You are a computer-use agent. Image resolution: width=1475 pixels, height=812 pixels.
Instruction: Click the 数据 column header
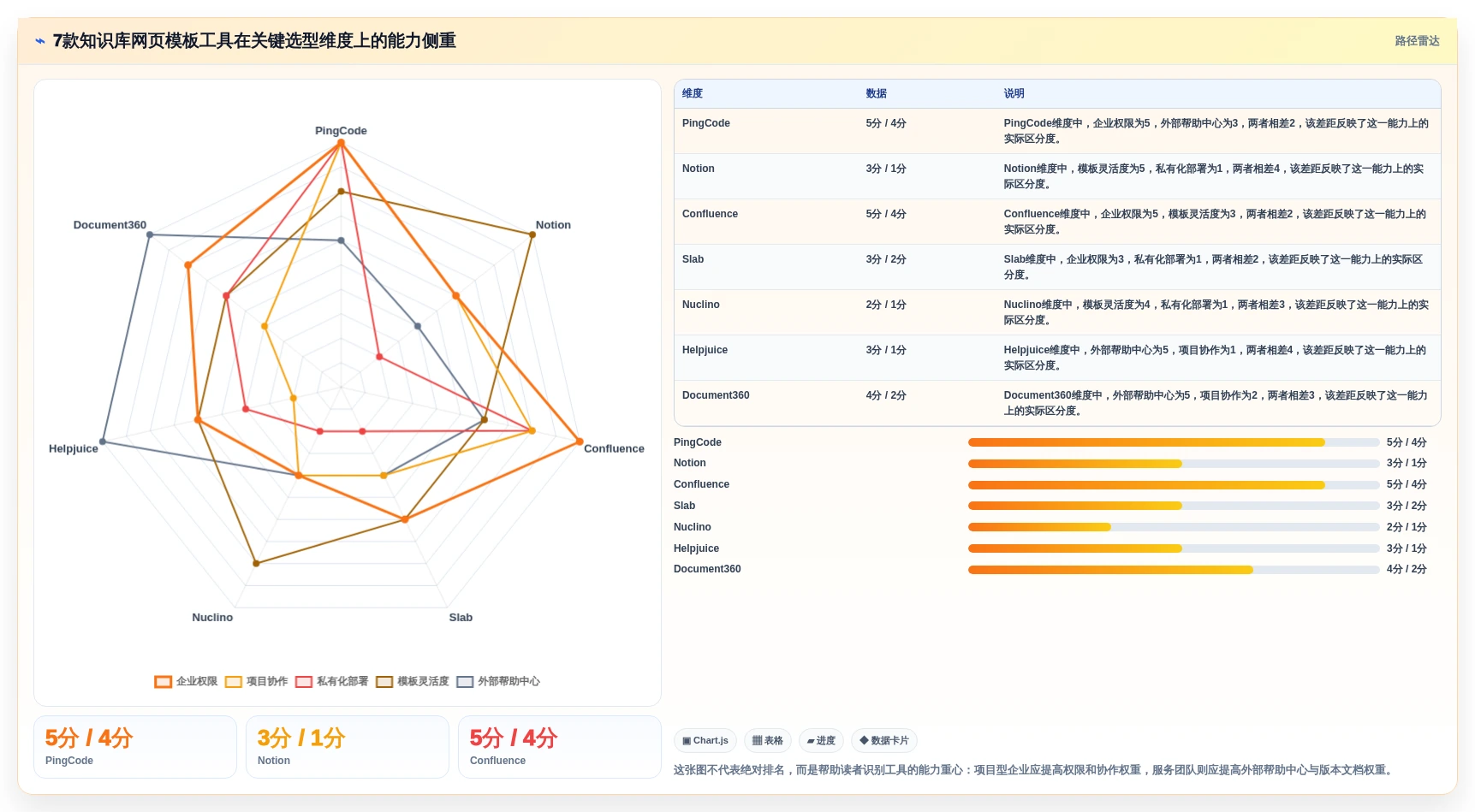pos(876,93)
